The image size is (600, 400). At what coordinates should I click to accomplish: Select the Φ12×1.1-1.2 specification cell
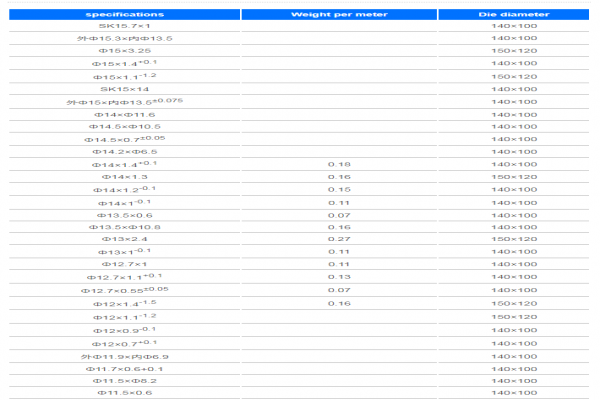pyautogui.click(x=125, y=317)
